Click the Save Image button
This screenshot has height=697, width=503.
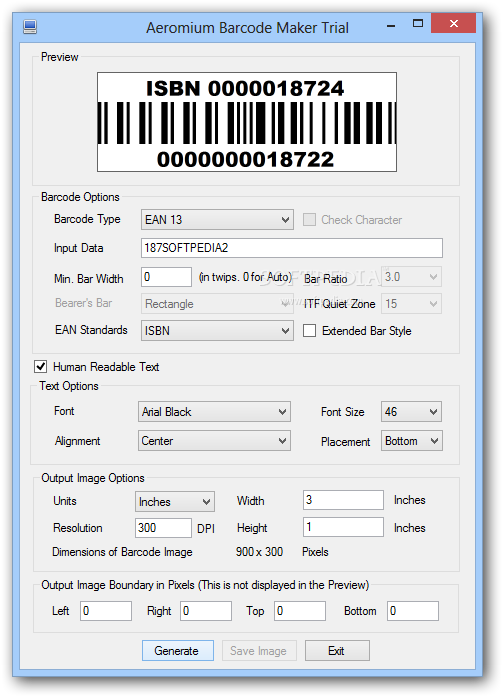point(259,651)
